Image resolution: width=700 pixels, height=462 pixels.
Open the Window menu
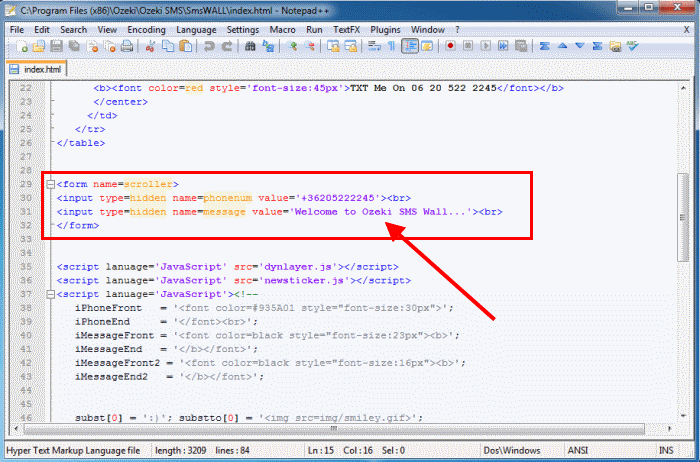(x=428, y=30)
